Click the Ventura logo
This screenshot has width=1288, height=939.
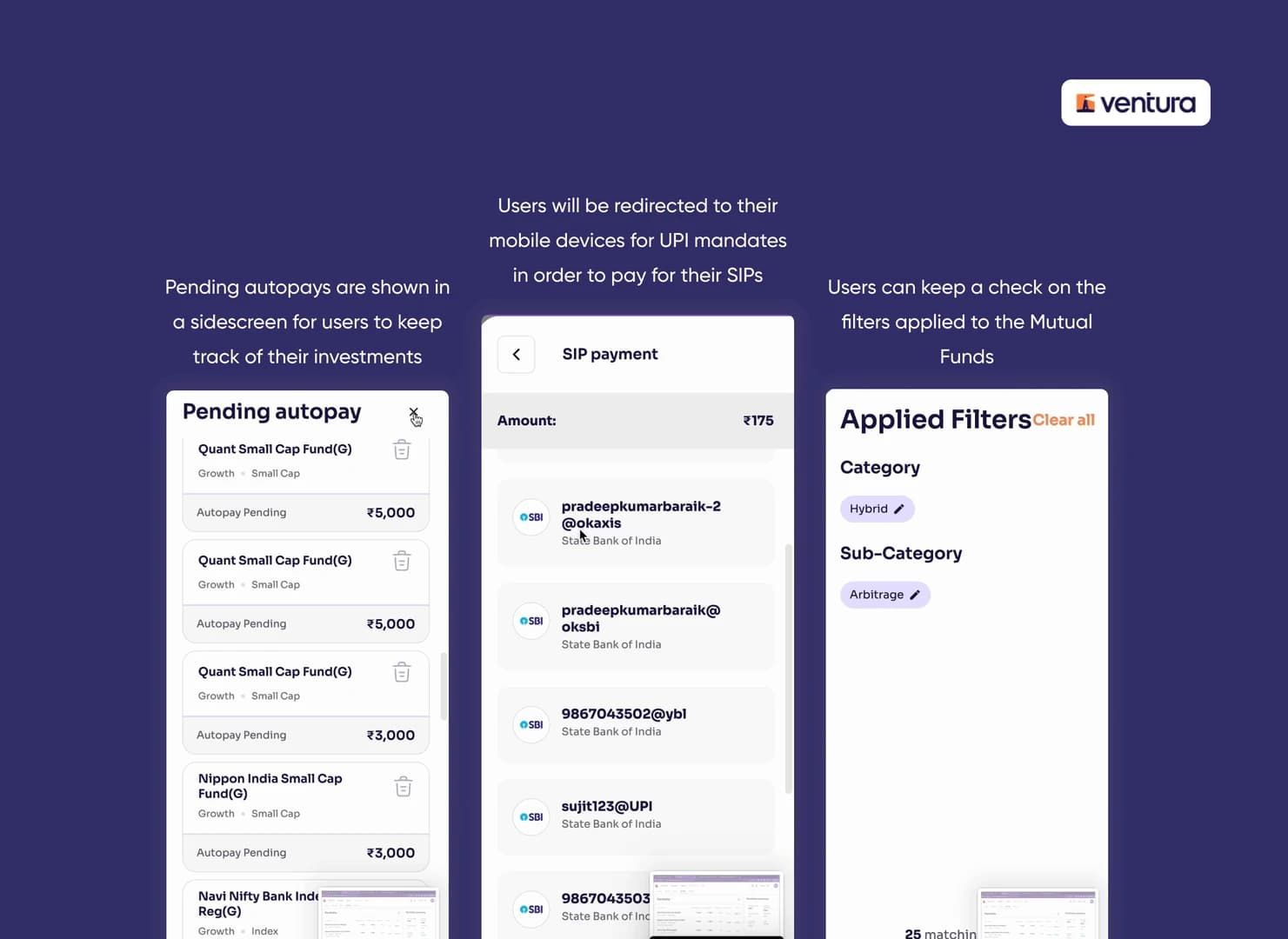1135,103
